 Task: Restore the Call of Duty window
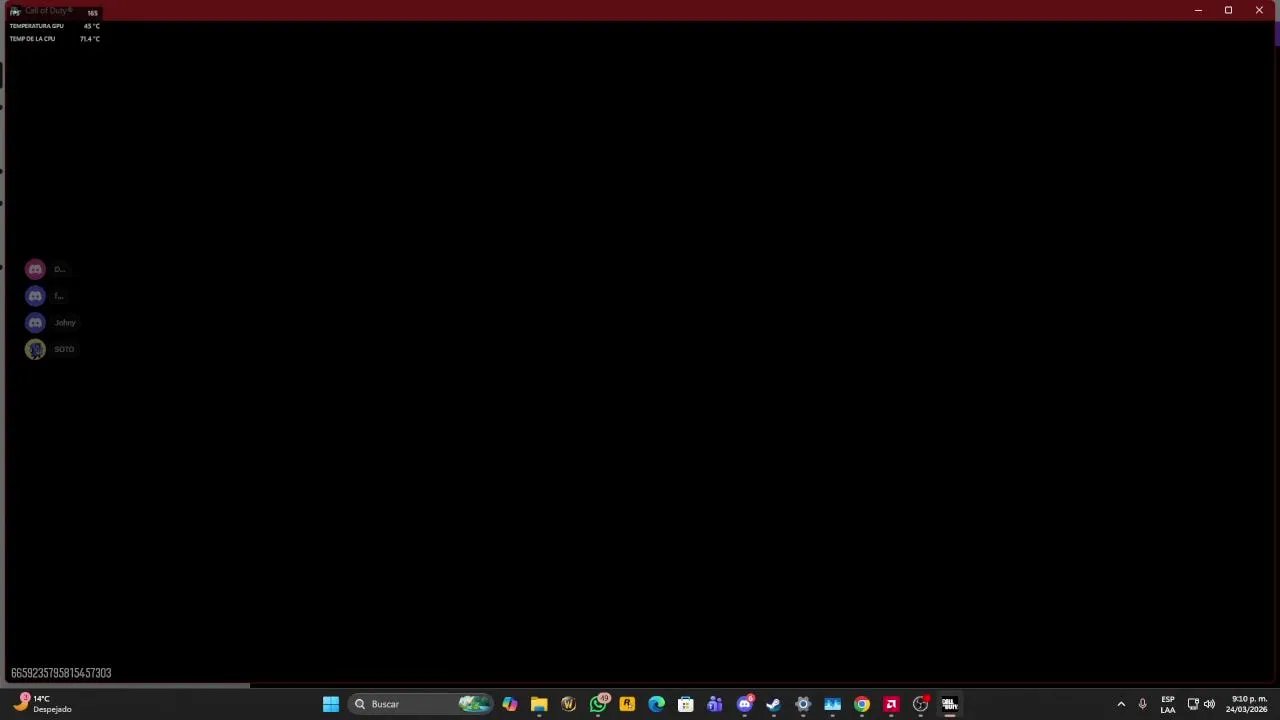pos(1228,10)
